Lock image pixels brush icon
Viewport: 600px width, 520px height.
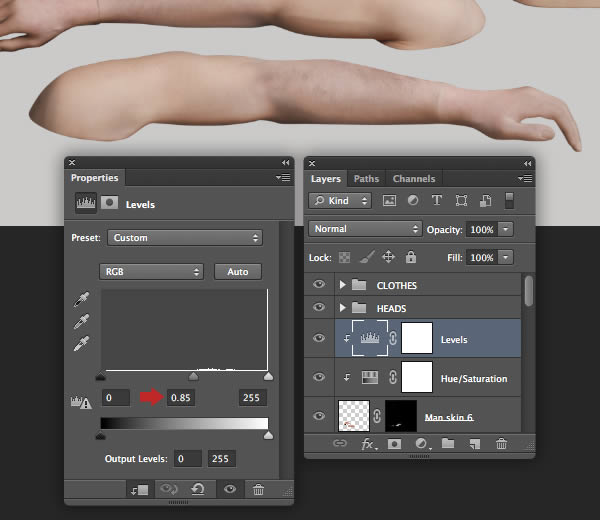pyautogui.click(x=367, y=257)
